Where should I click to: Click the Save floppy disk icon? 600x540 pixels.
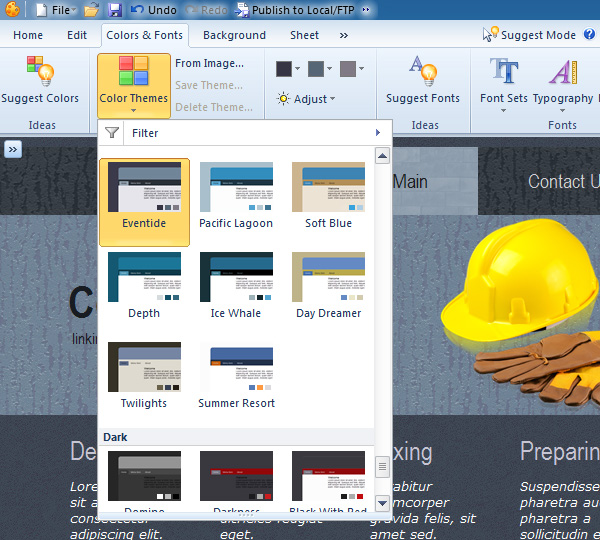115,10
